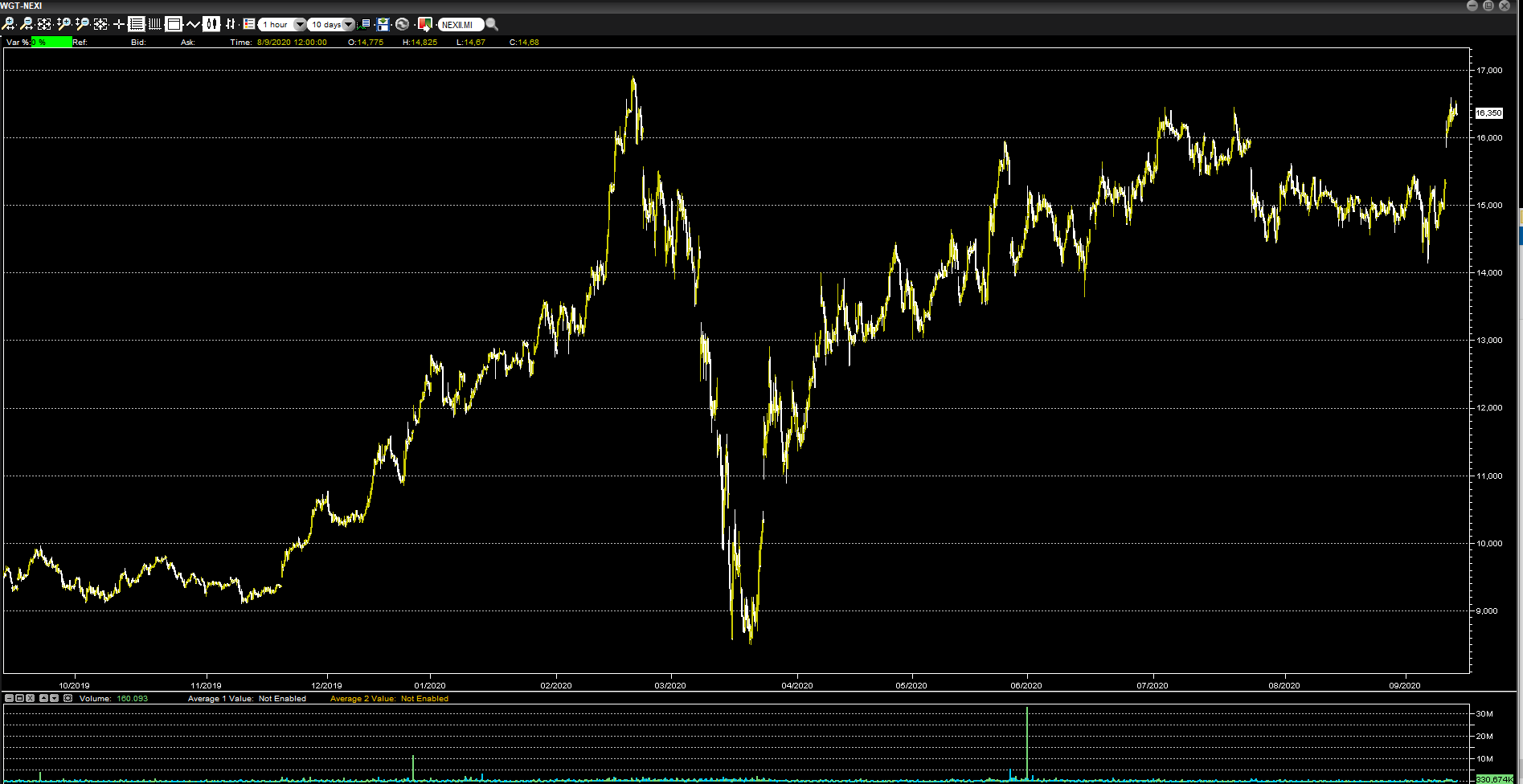
Task: Open the 1 hour timeframe dropdown
Action: point(299,24)
